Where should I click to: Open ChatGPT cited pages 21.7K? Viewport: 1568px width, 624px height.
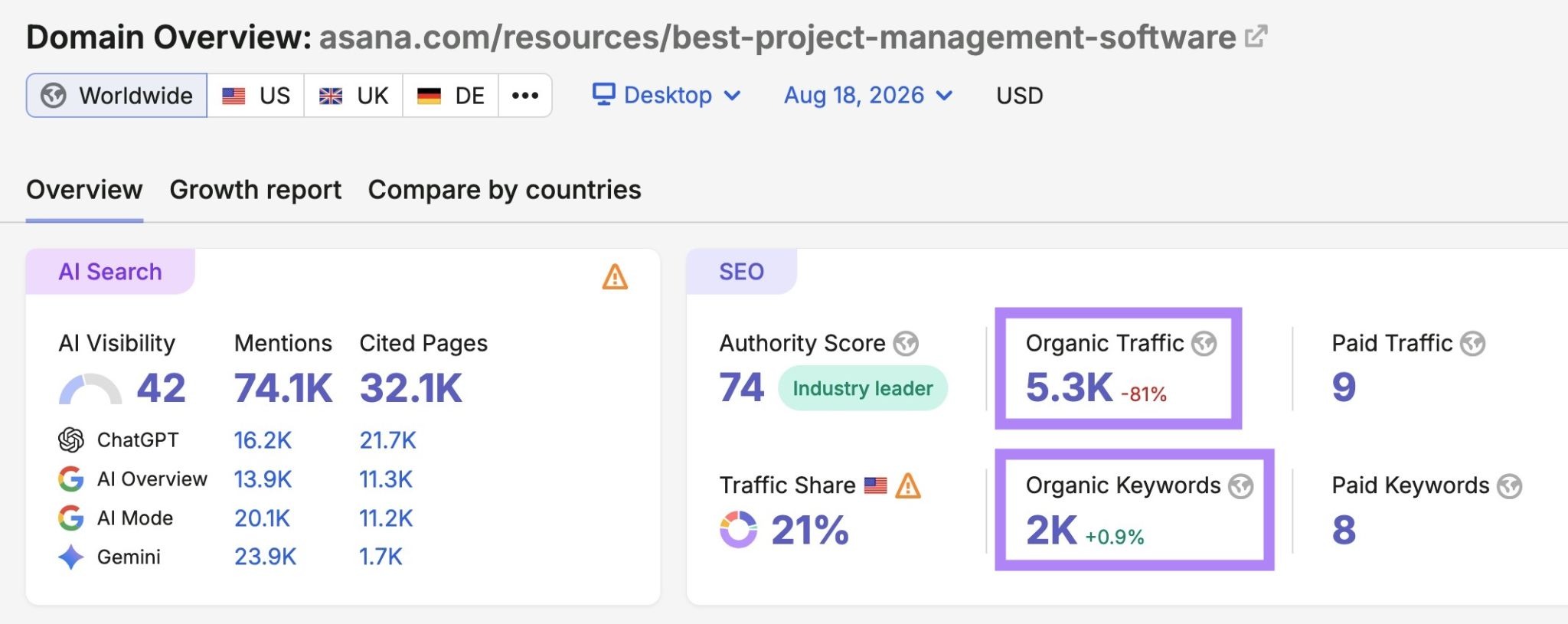point(388,440)
